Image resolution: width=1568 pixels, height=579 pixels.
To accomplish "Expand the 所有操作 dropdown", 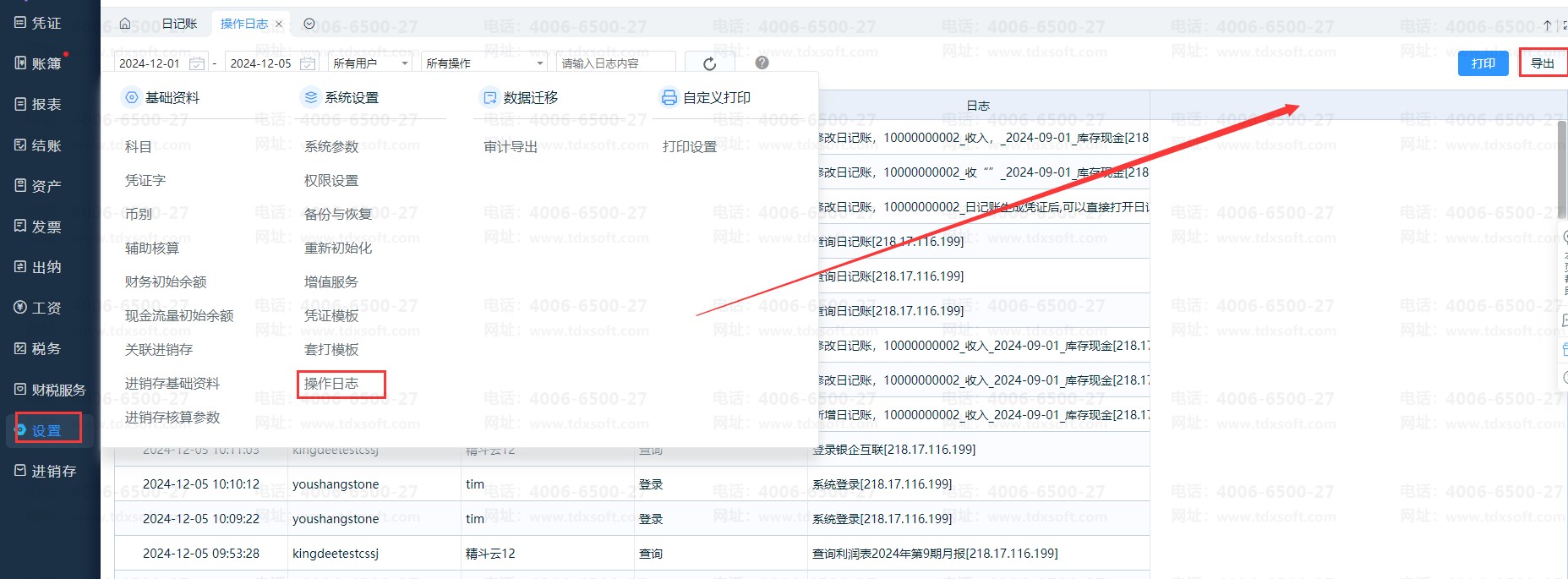I will click(484, 63).
